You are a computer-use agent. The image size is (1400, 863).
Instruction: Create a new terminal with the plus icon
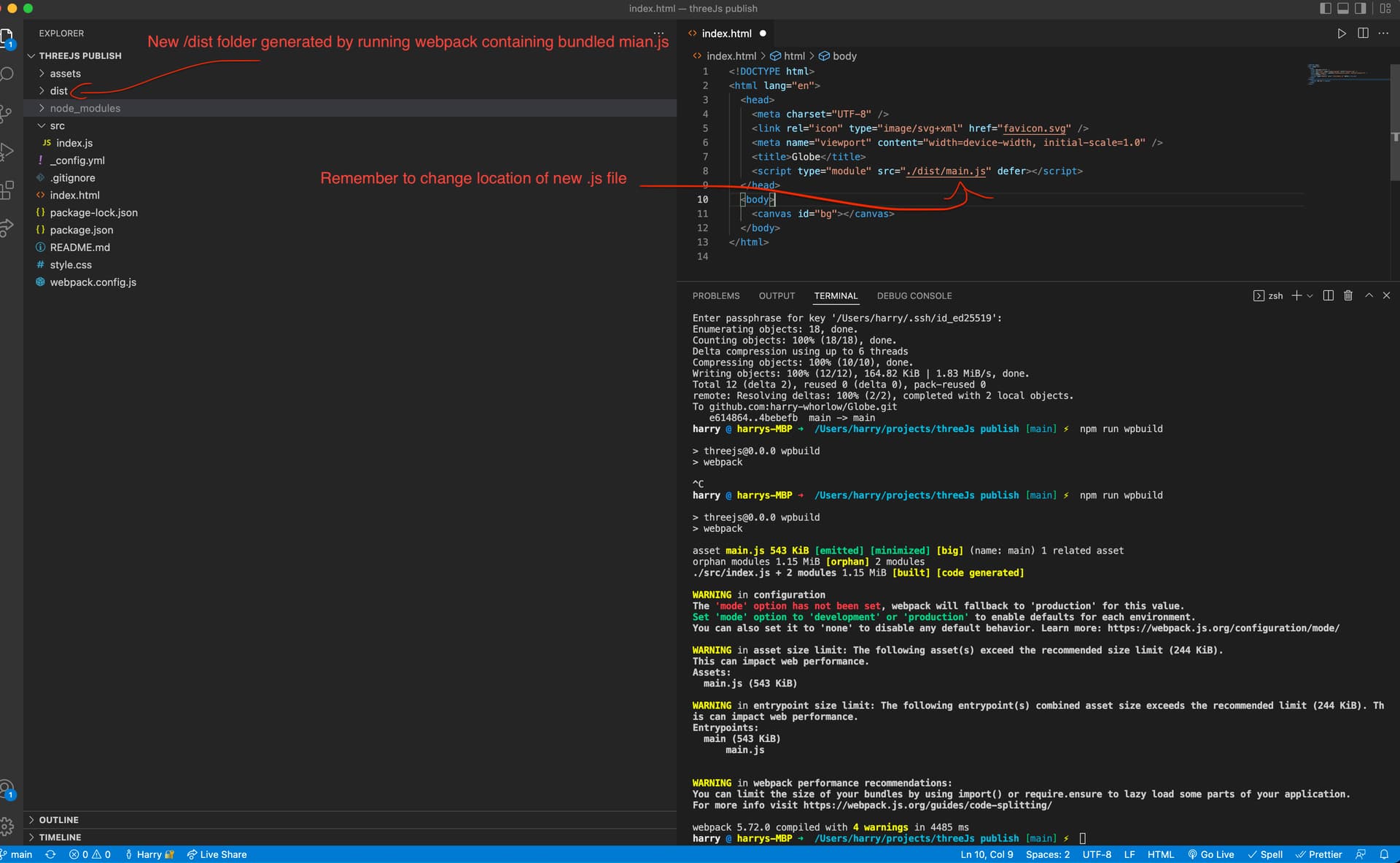coord(1296,295)
